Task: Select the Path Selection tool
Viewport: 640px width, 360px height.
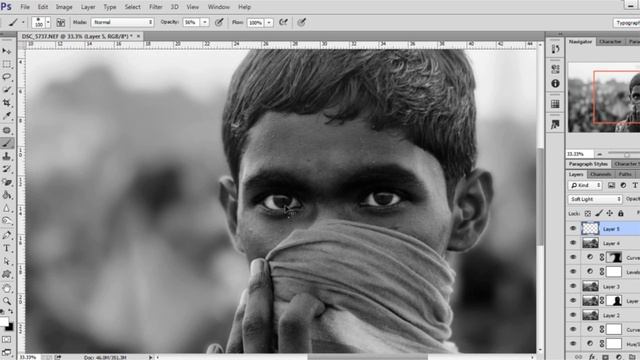Action: click(x=7, y=261)
